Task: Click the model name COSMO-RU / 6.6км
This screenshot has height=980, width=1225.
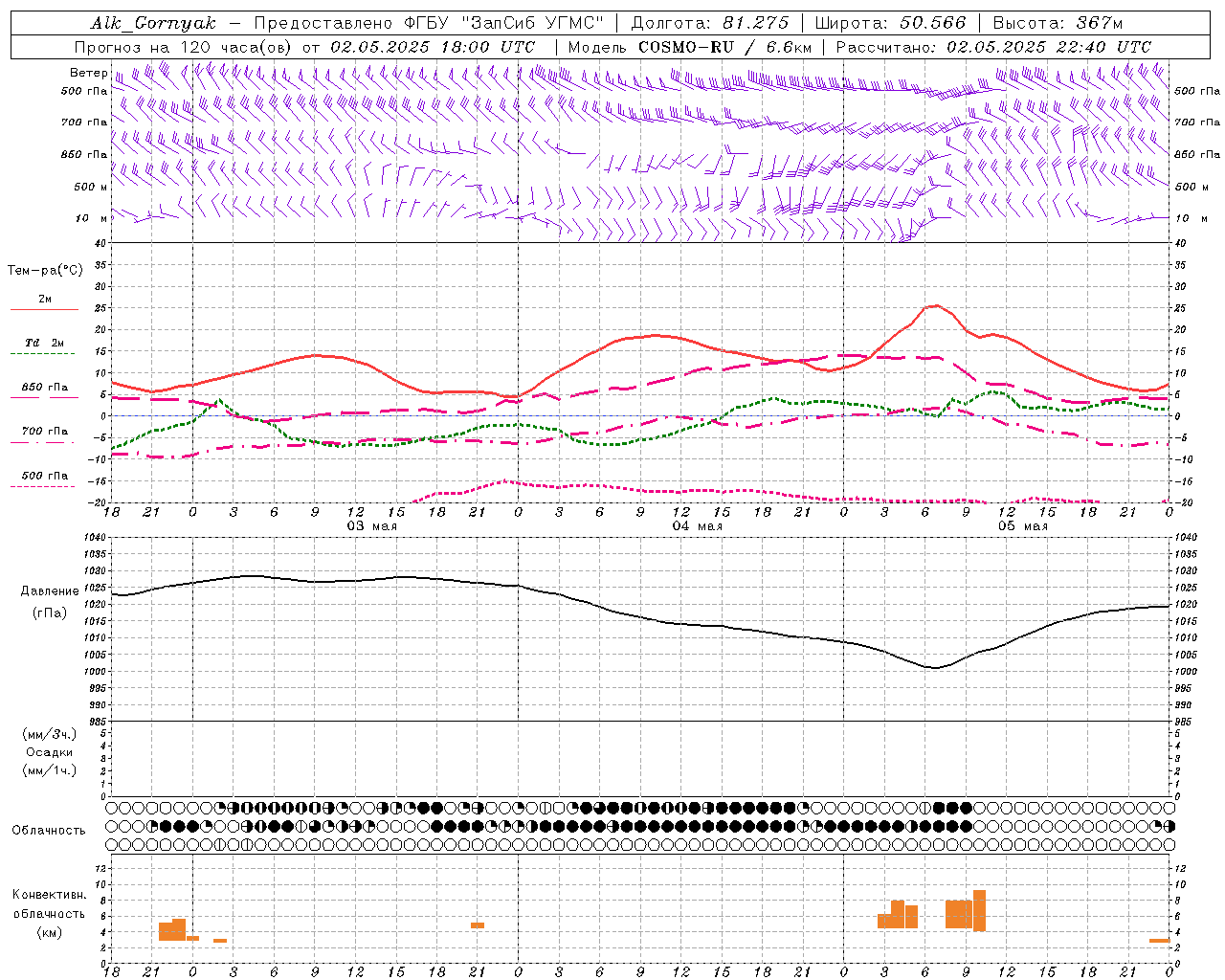Action: coord(724,47)
